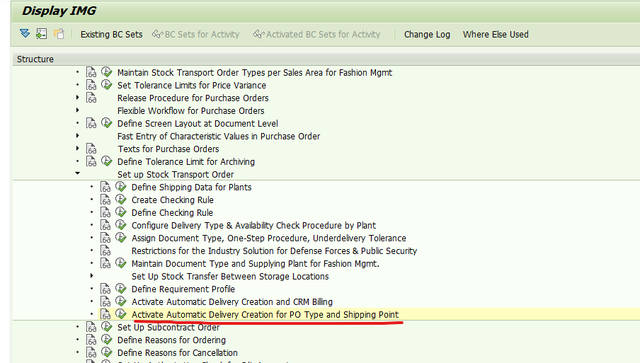This screenshot has height=363, width=640.
Task: Execute activity Create Checking Rule
Action: 121,199
